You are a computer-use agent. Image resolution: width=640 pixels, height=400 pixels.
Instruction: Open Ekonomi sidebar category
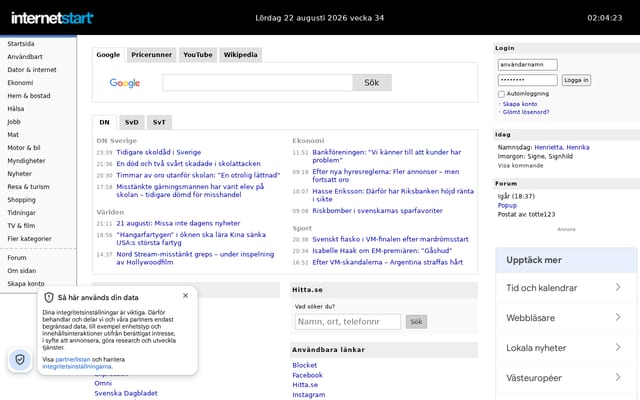coord(20,83)
